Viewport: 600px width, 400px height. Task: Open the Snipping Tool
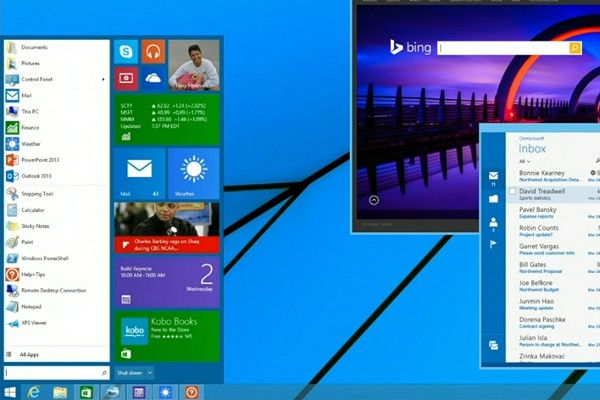[x=57, y=194]
